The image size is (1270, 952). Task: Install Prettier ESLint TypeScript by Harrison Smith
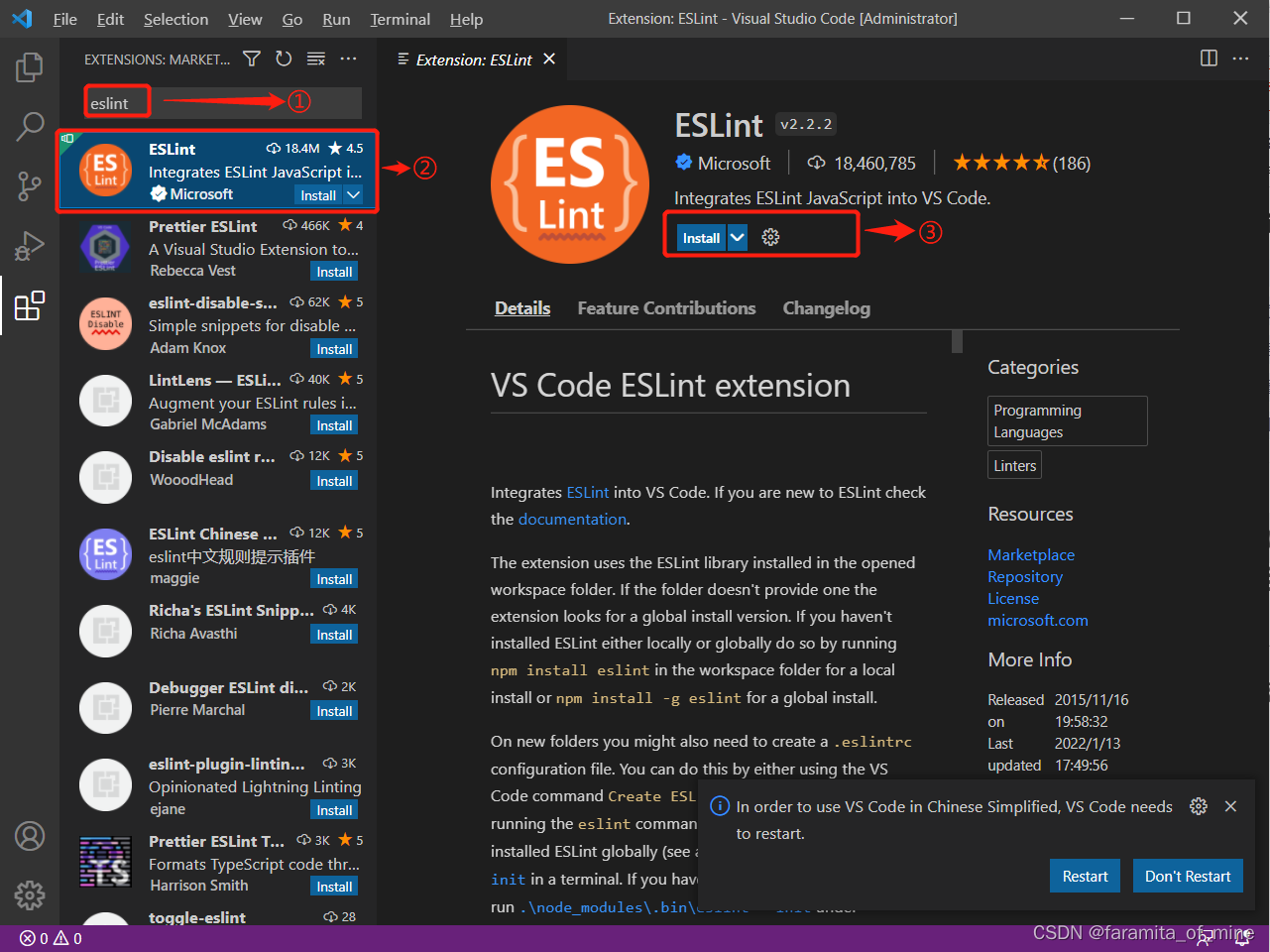coord(334,887)
